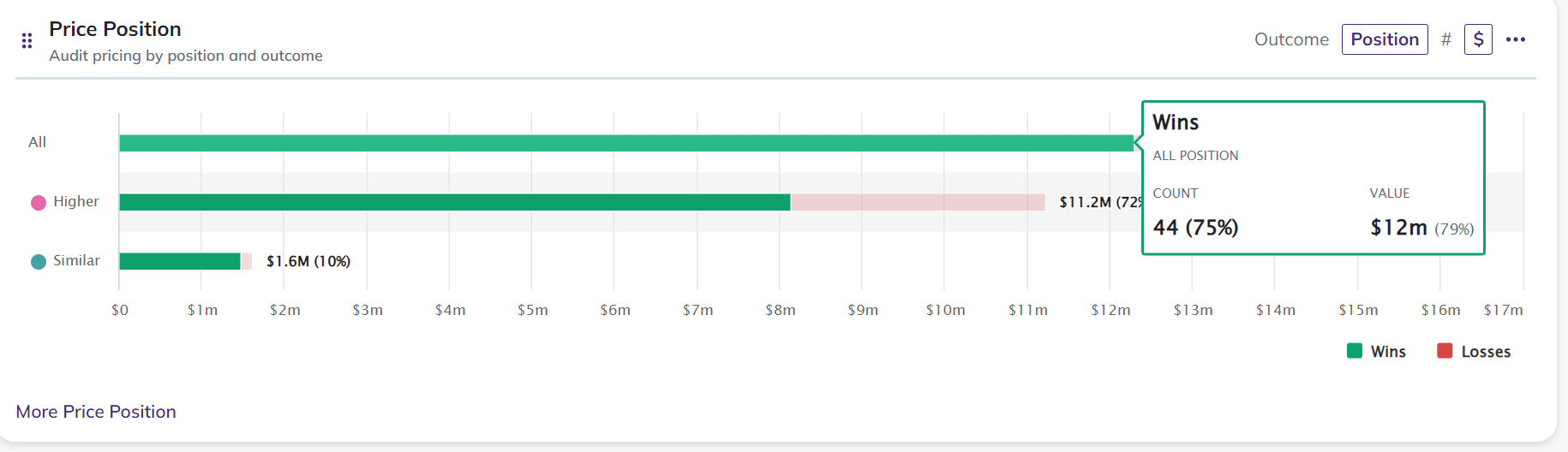Open the three-dot more options menu
The height and width of the screenshot is (452, 1568).
point(1516,39)
